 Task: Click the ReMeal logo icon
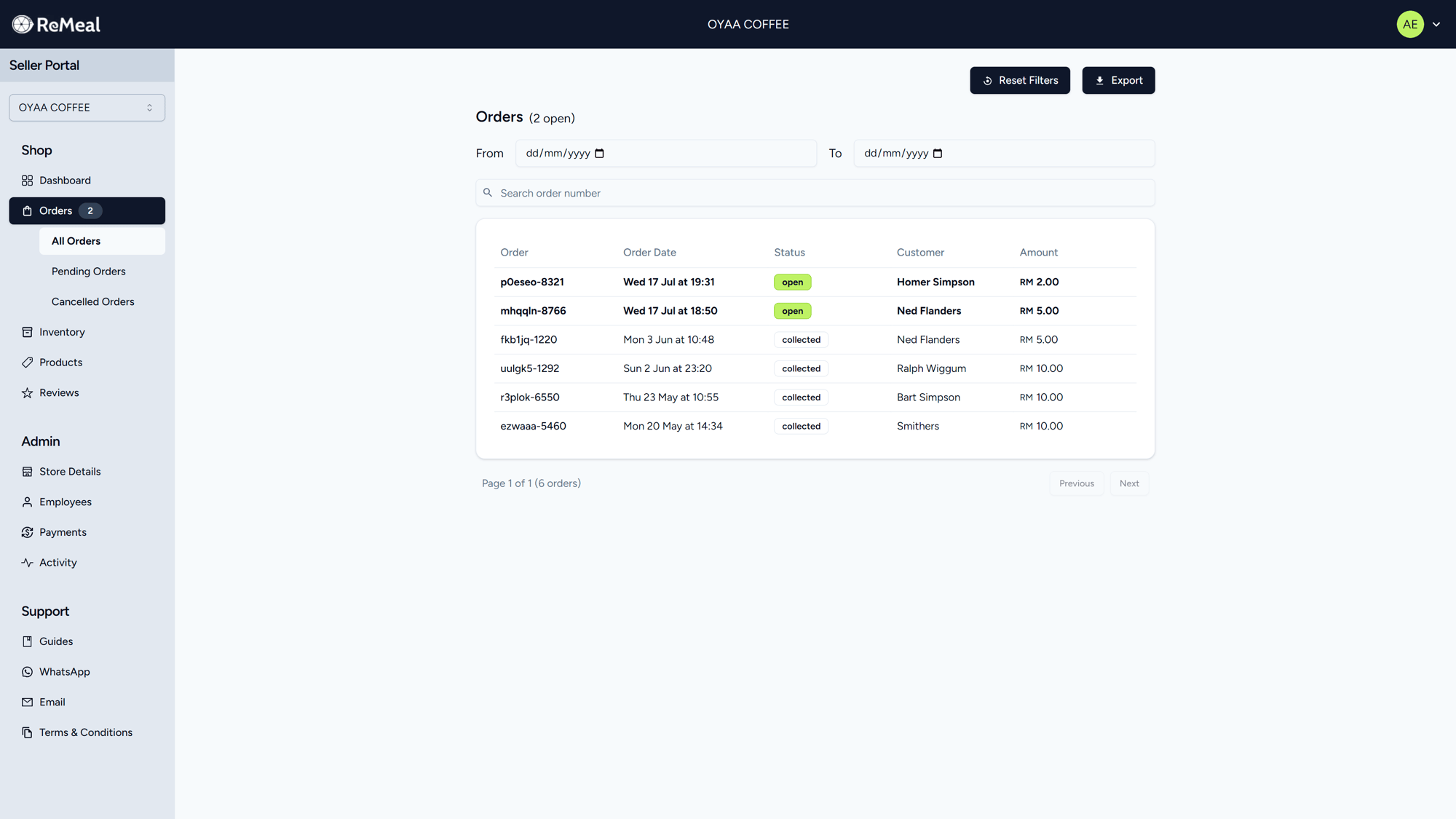23,24
